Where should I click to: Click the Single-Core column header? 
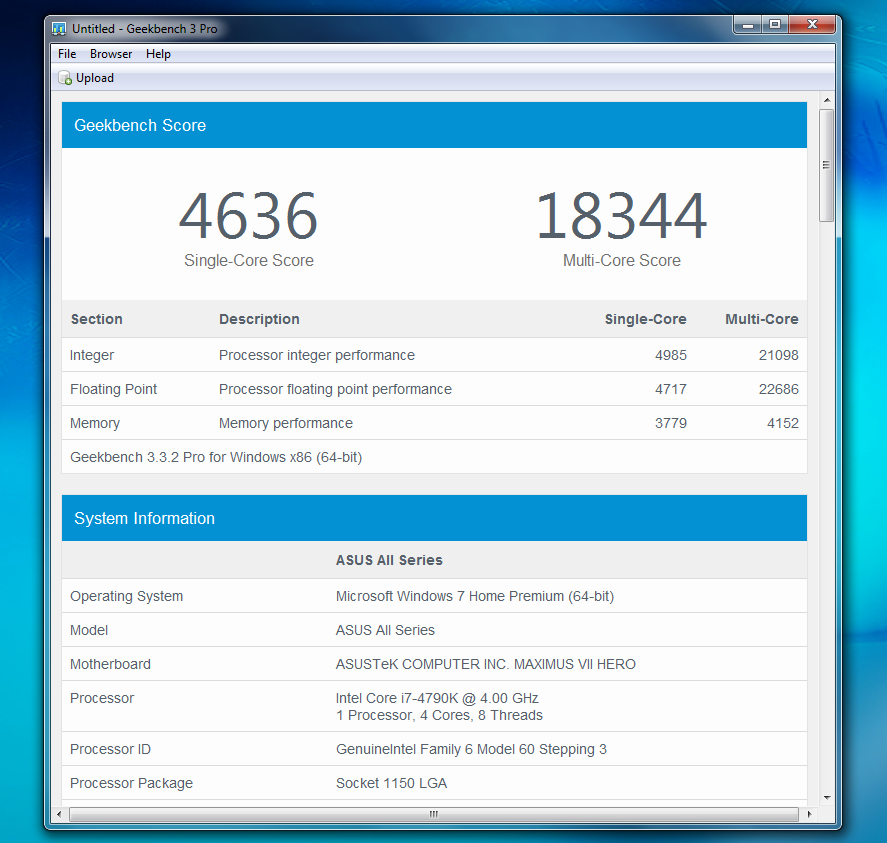coord(645,319)
